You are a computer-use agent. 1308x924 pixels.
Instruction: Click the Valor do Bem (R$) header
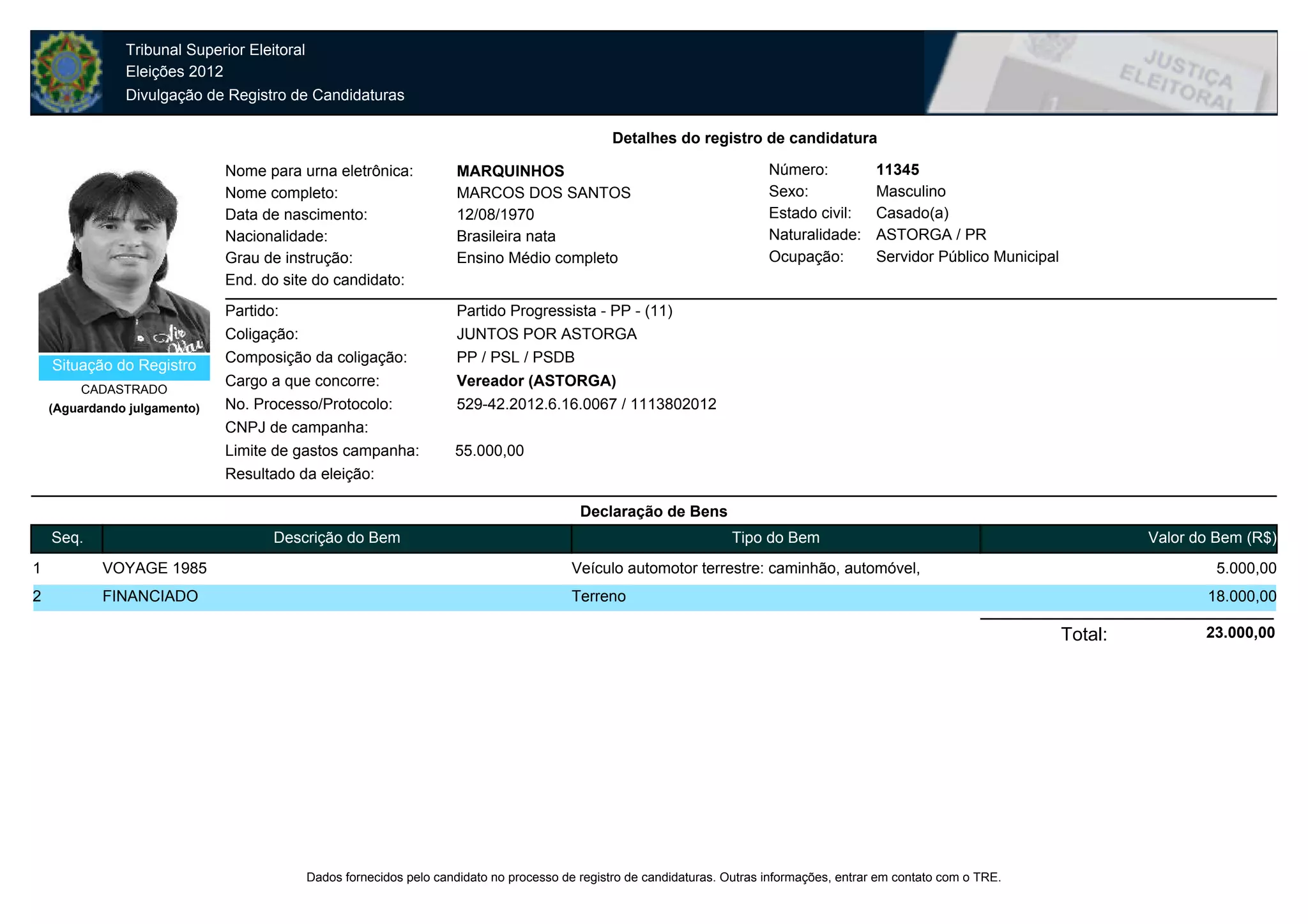click(x=1211, y=538)
